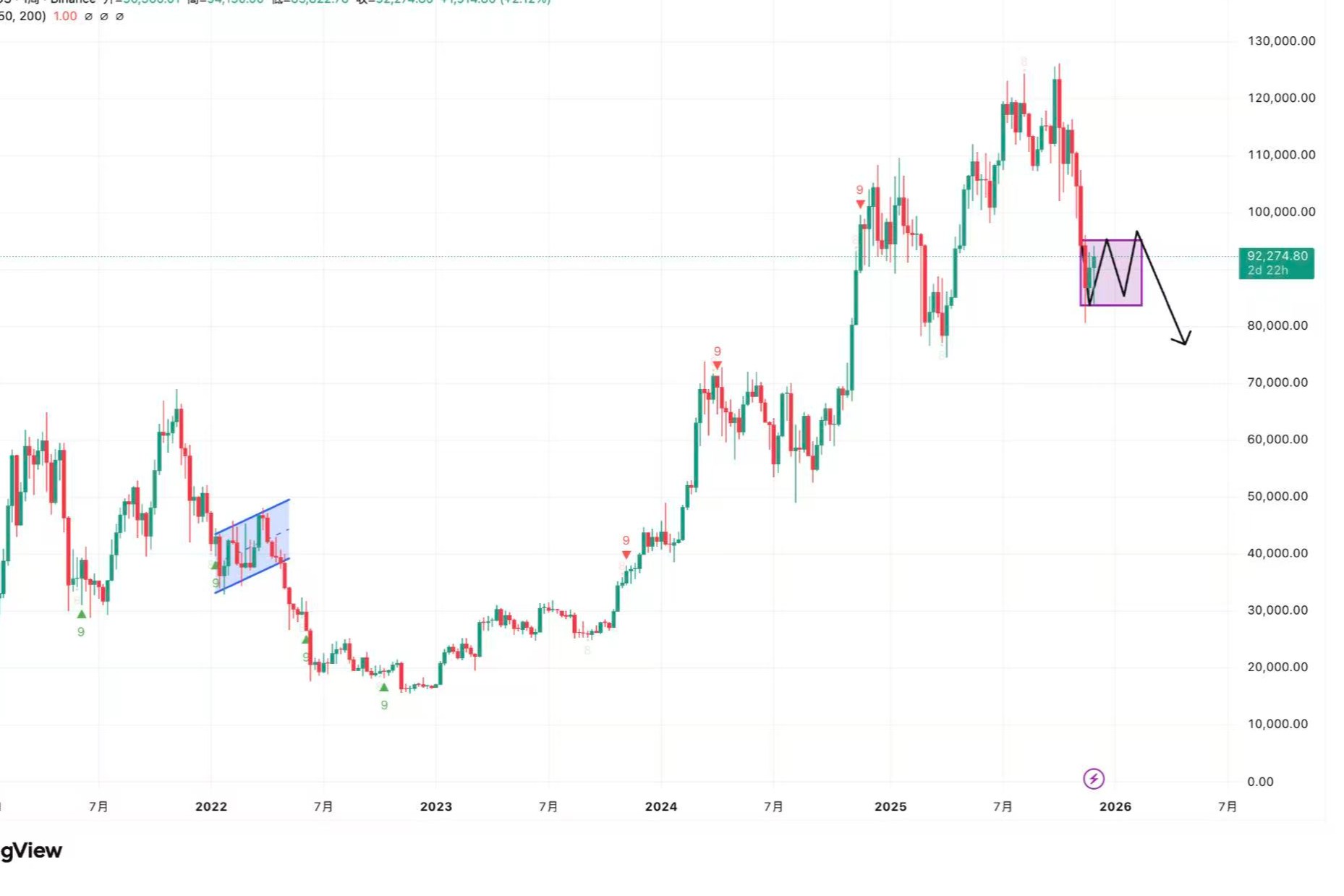Click the 2025 label on the time axis
1344x896 pixels.
(x=890, y=806)
